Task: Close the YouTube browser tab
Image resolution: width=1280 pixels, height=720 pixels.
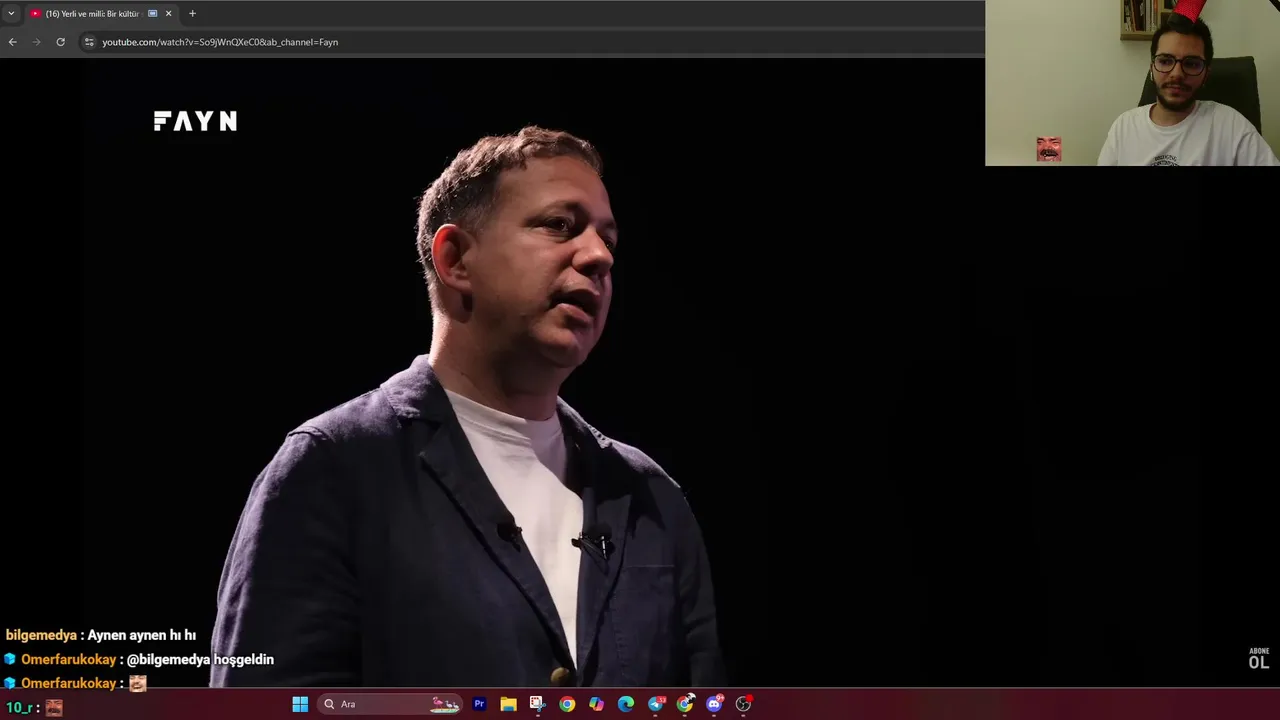Action: point(168,14)
